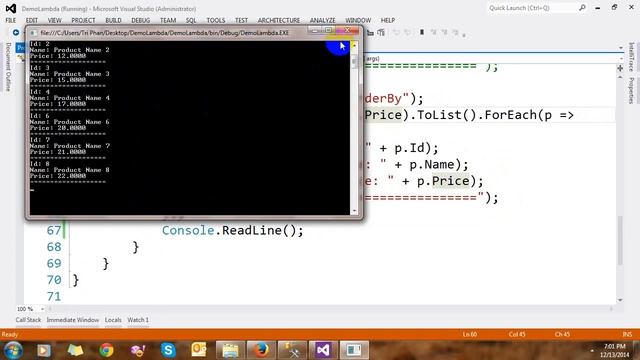Click the folder toolbar icon beside console
Image resolution: width=640 pixels, height=360 pixels.
pos(370,33)
